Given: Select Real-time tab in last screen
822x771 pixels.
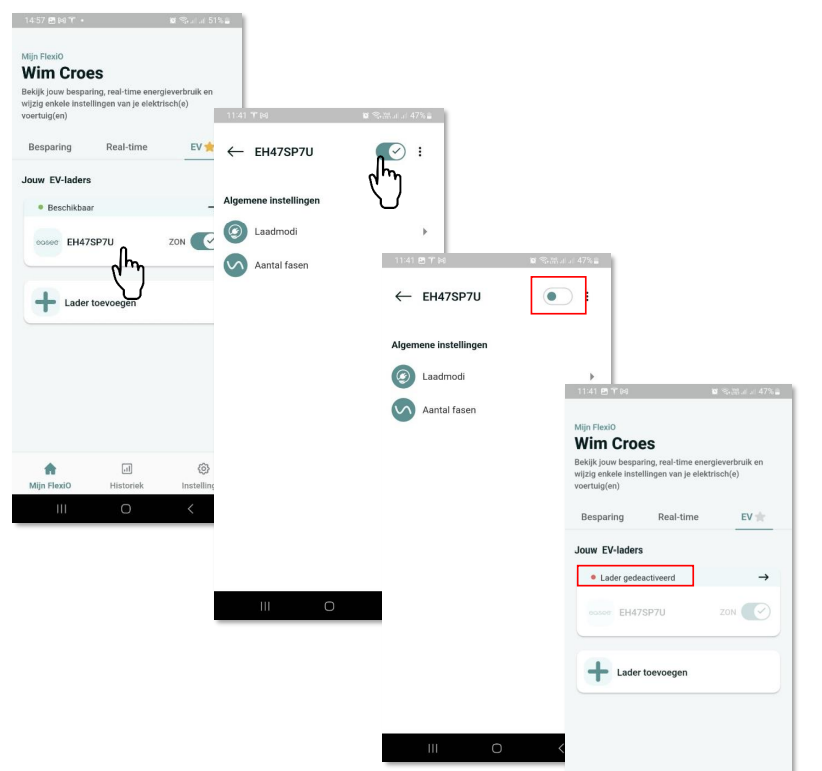Looking at the screenshot, I should click(678, 517).
